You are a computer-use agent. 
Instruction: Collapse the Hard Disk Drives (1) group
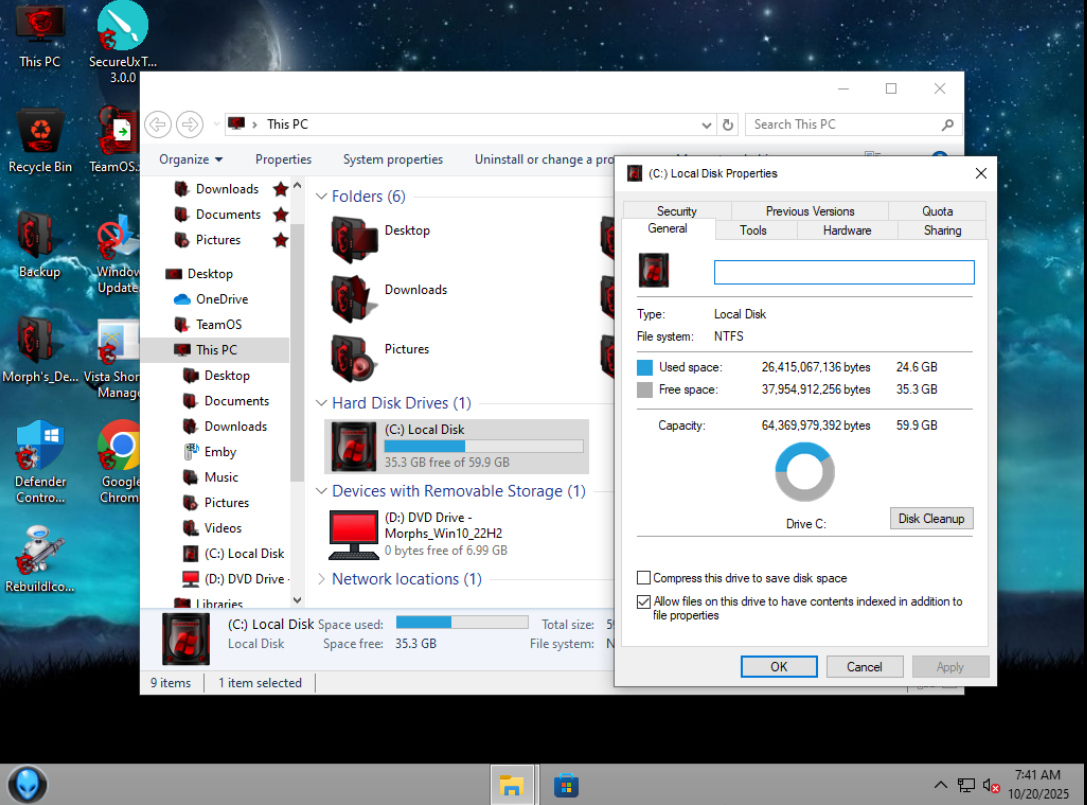click(x=321, y=403)
